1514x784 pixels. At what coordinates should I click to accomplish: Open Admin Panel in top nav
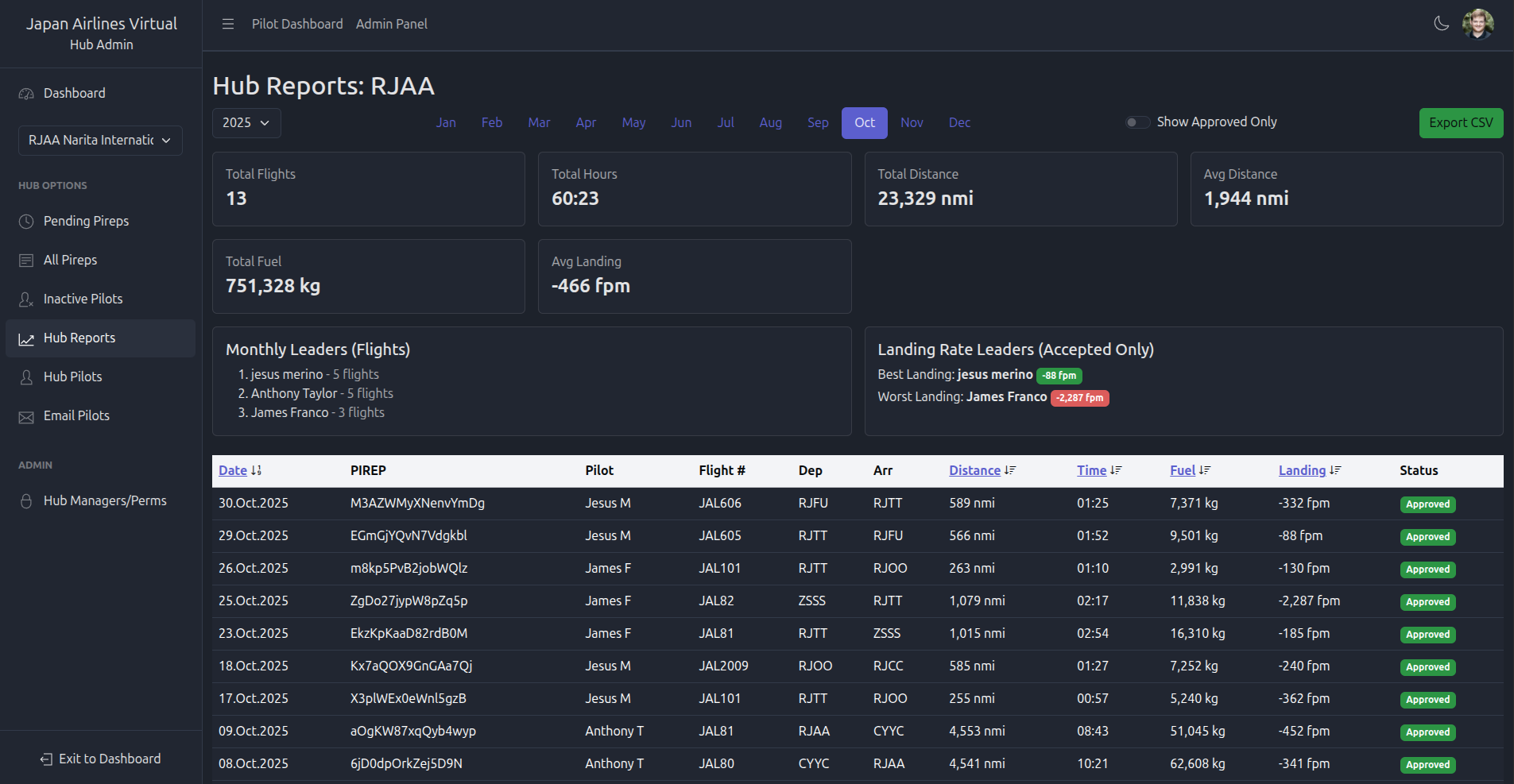(392, 24)
